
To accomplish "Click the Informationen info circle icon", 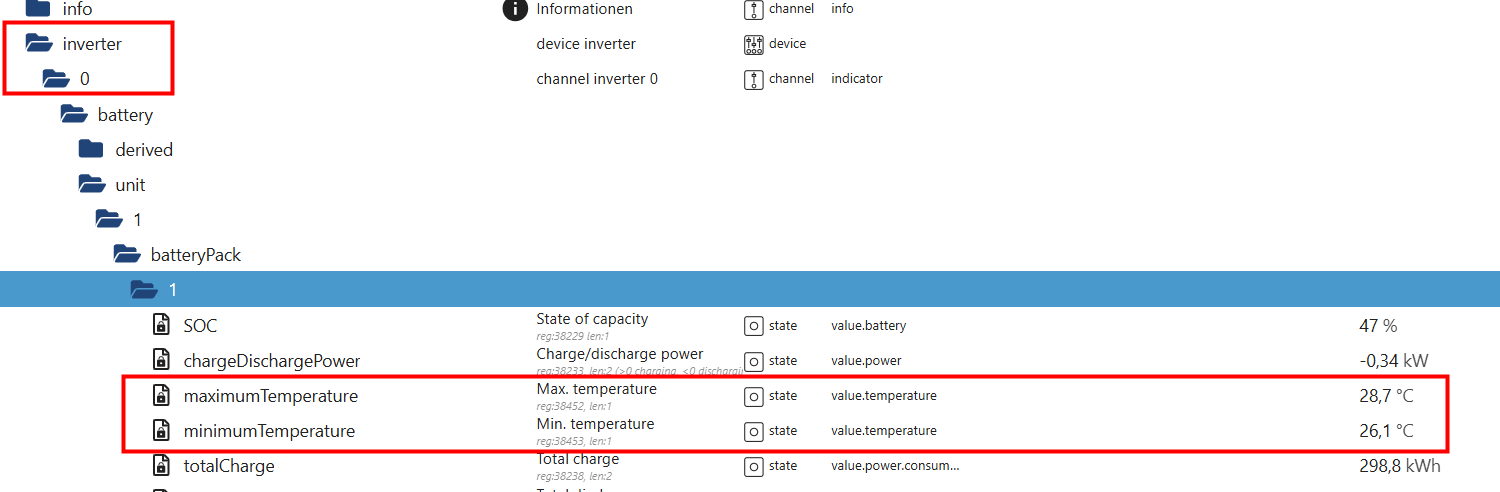I will pos(514,10).
